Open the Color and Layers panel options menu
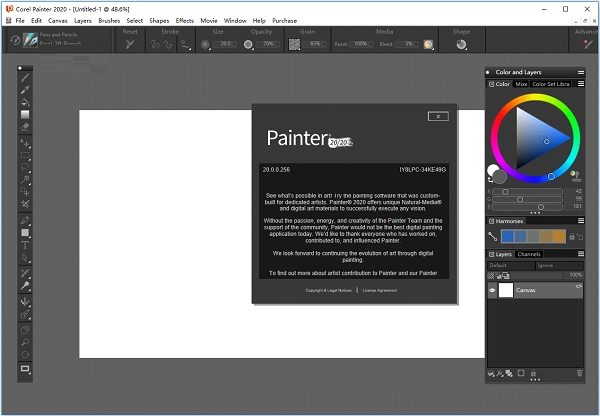Screen dimensions: 600x416 (580, 72)
